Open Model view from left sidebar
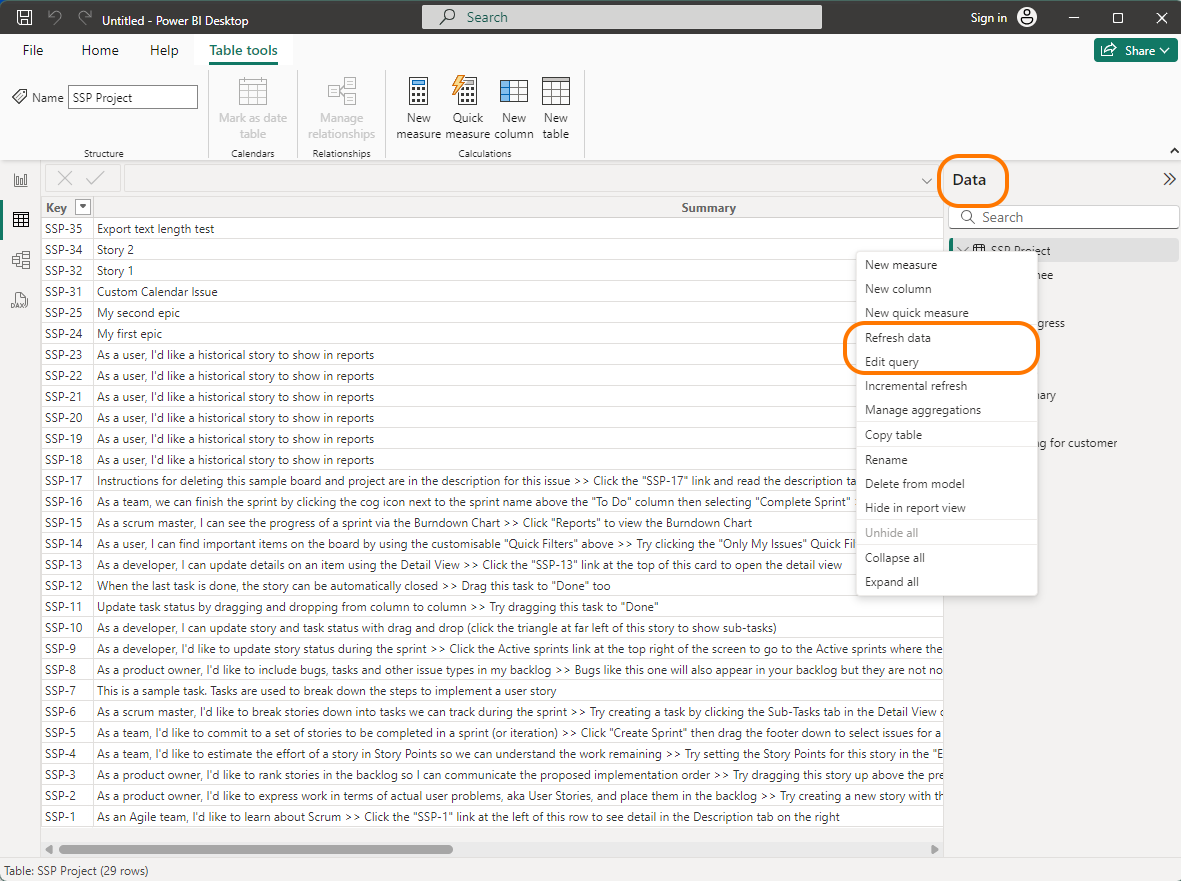The image size is (1181, 881). (20, 260)
